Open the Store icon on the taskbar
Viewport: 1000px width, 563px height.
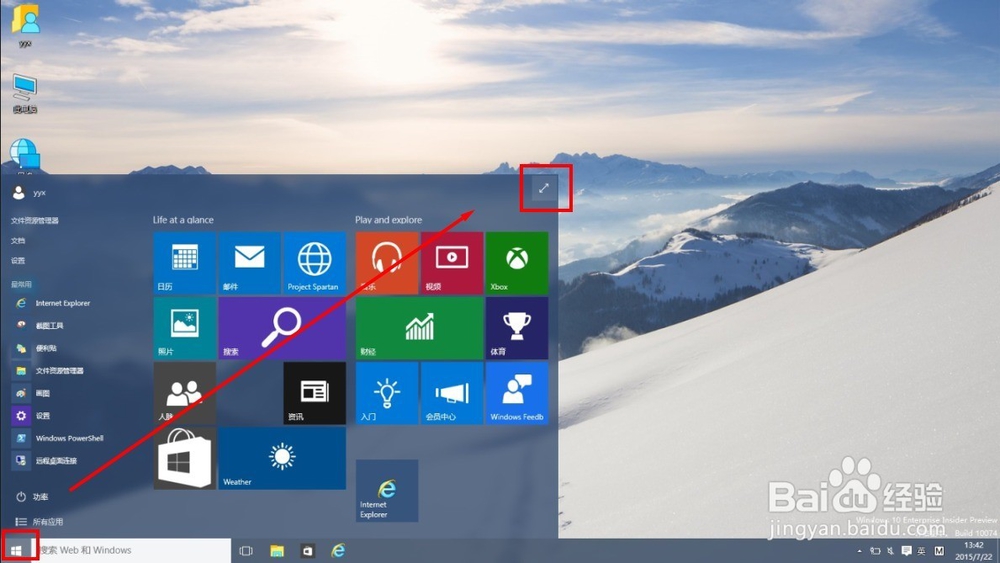(307, 551)
